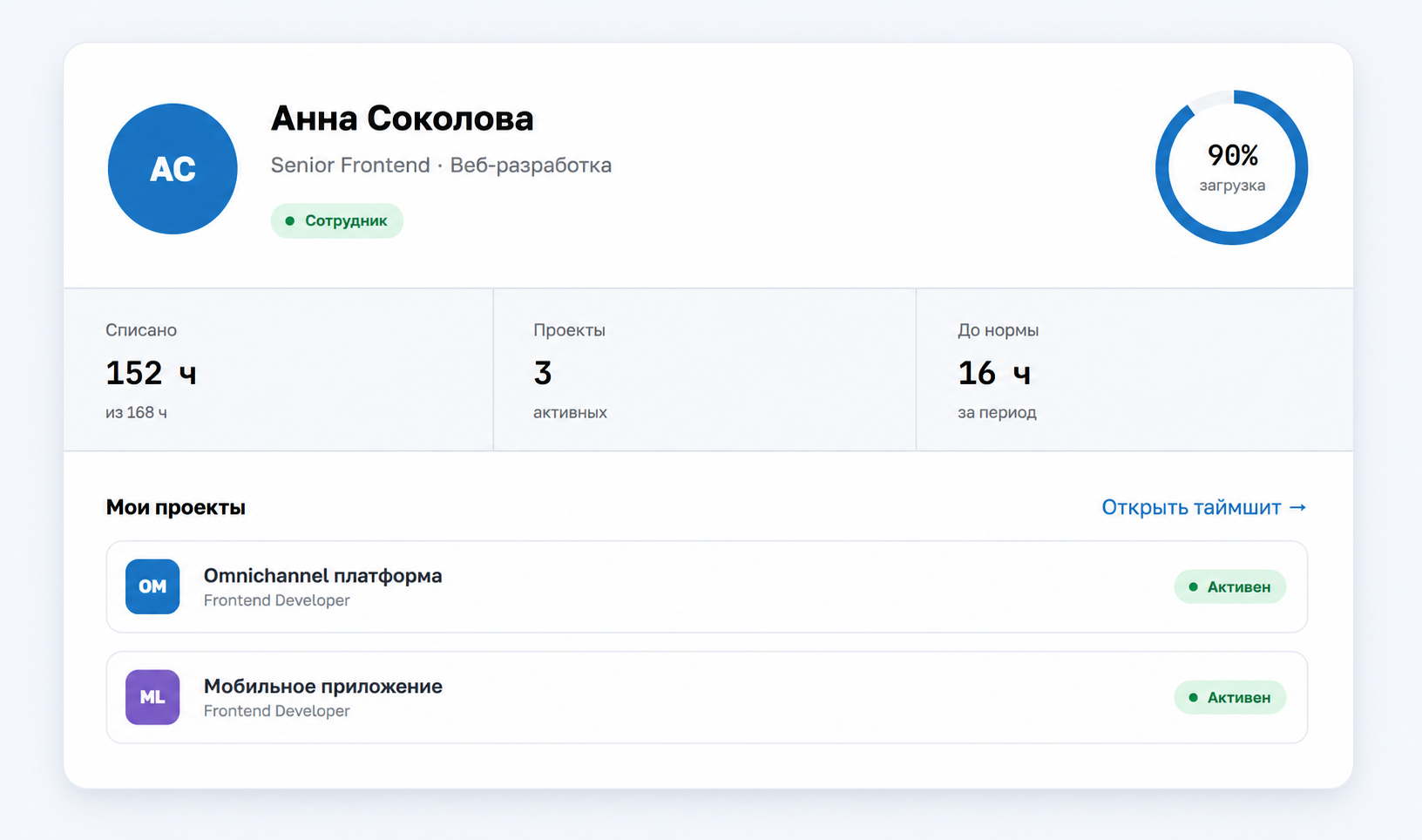Click the 152 ч logged hours value

(x=151, y=373)
